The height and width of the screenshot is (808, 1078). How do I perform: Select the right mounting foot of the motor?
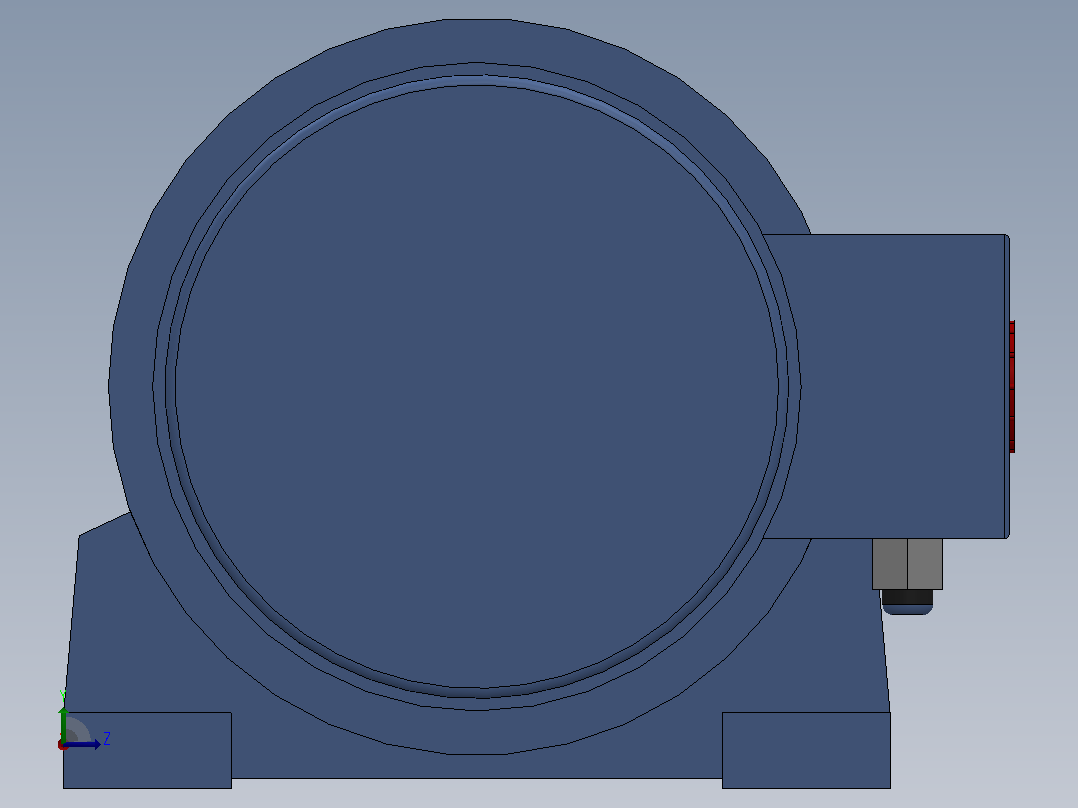click(x=806, y=750)
